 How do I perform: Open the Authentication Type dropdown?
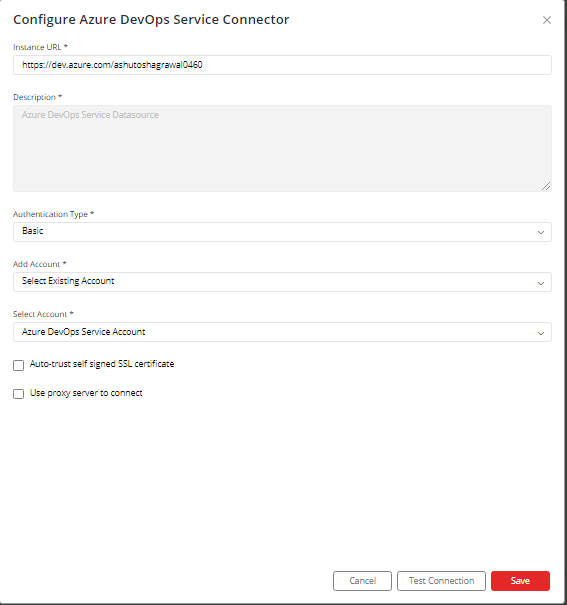tap(282, 232)
